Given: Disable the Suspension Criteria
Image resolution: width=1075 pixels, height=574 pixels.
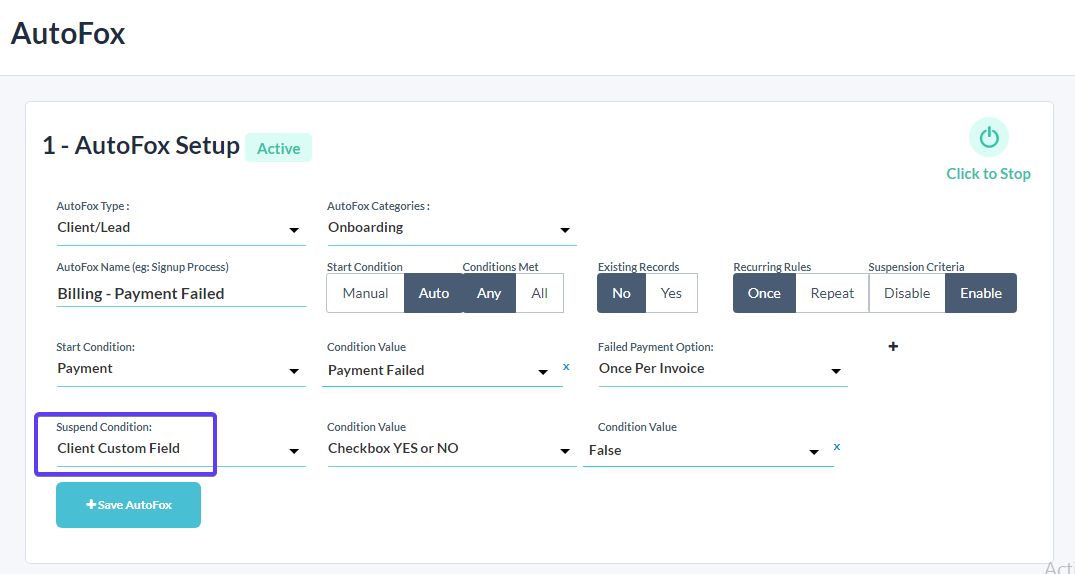Looking at the screenshot, I should (x=907, y=293).
